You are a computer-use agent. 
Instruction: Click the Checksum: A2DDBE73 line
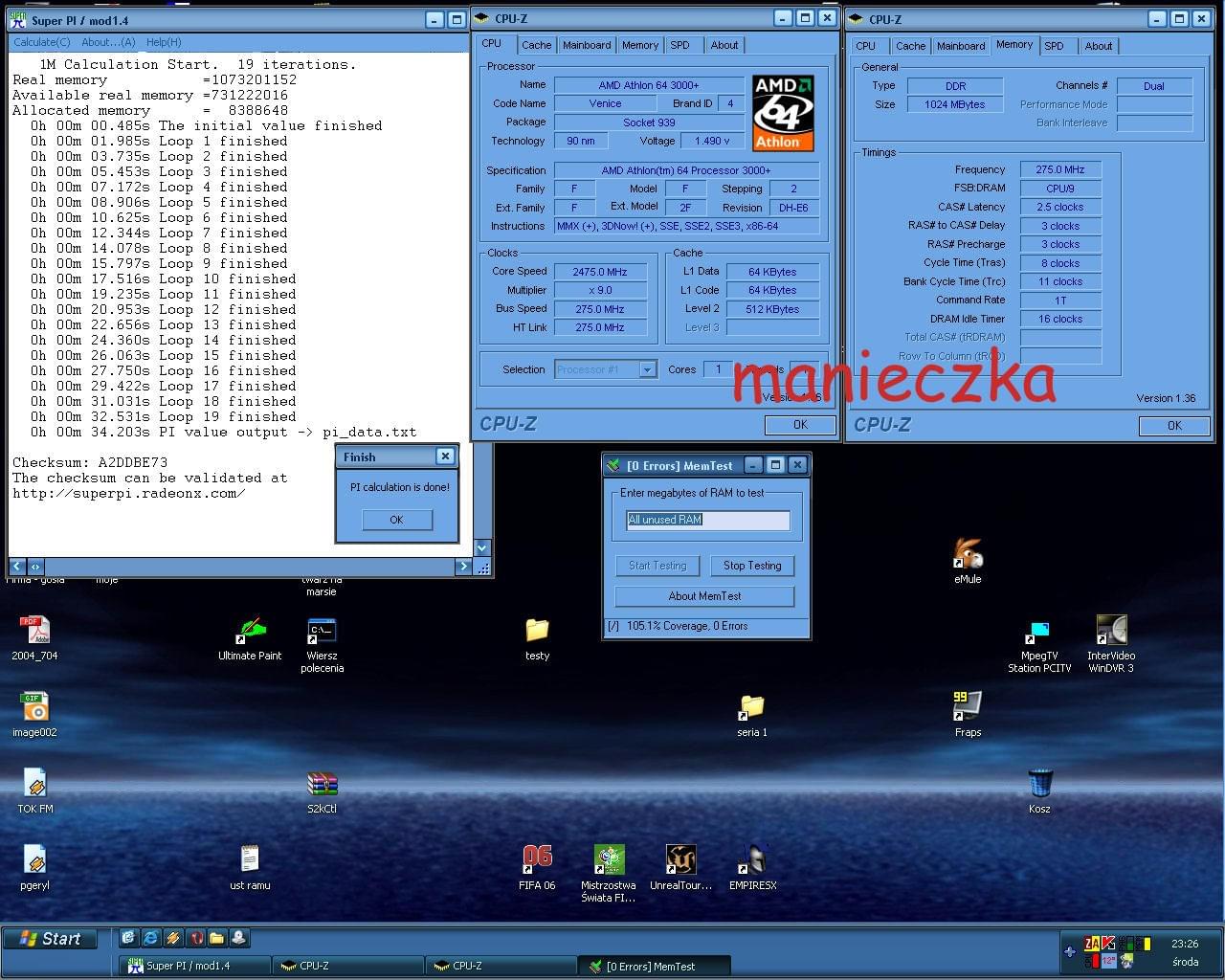[x=90, y=462]
